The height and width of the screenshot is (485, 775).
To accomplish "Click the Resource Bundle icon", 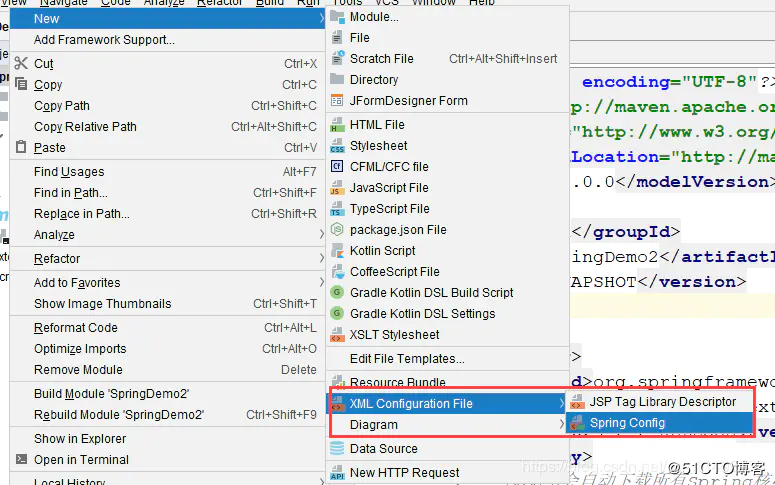I will pos(337,382).
